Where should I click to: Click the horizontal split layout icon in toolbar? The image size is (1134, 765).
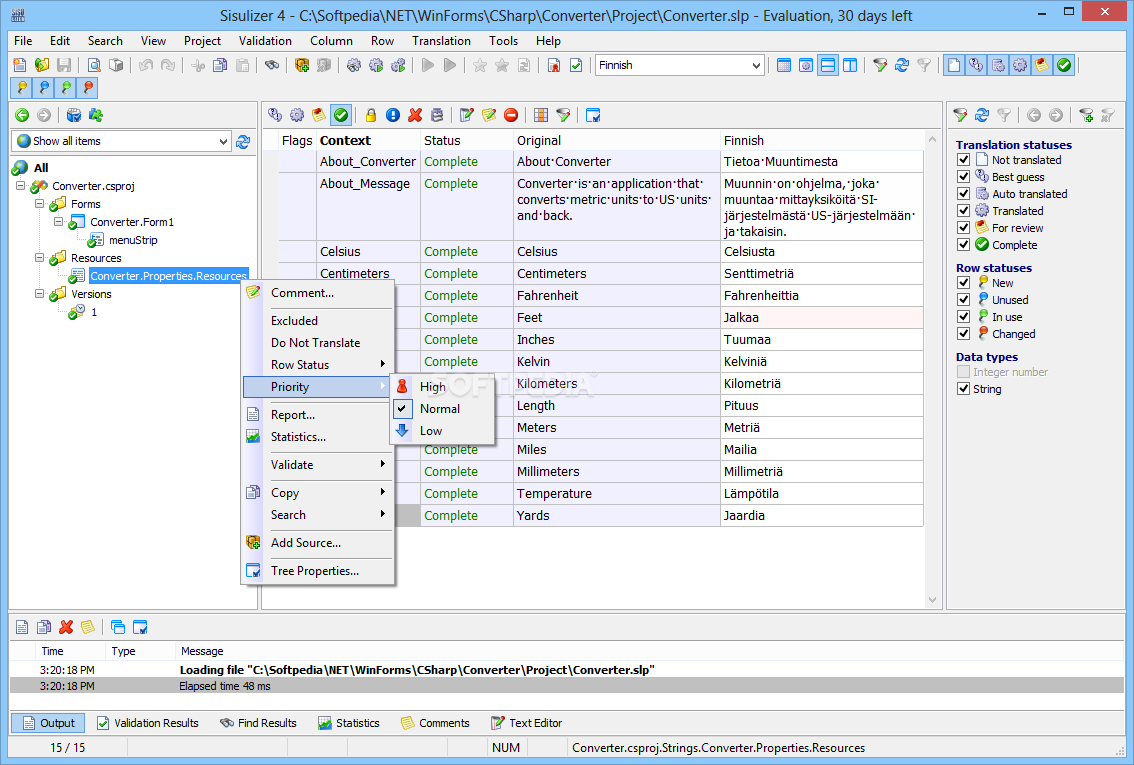coord(828,65)
